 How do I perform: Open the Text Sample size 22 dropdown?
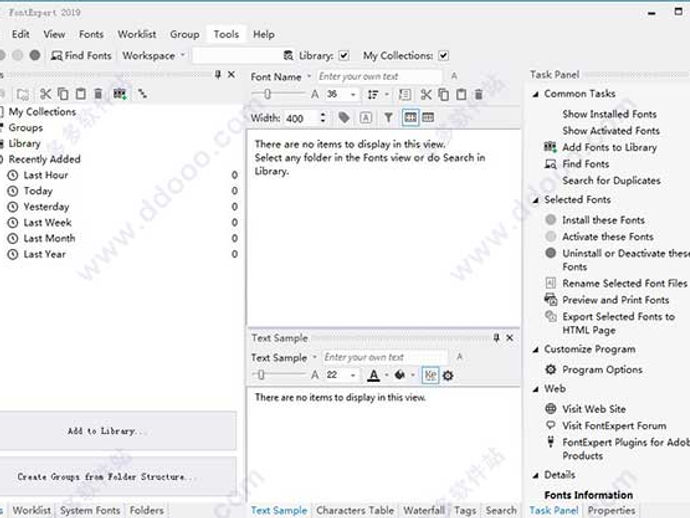(353, 375)
